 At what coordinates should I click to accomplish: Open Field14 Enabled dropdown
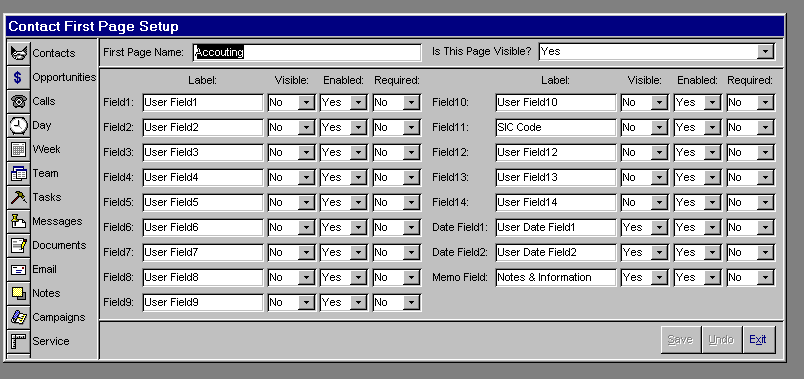click(712, 203)
